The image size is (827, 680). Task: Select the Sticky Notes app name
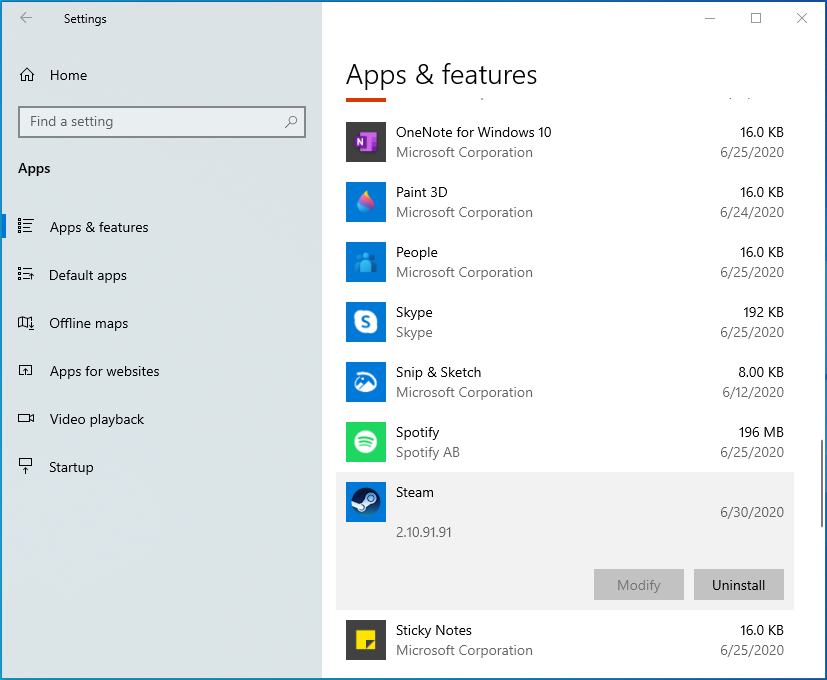click(x=434, y=630)
